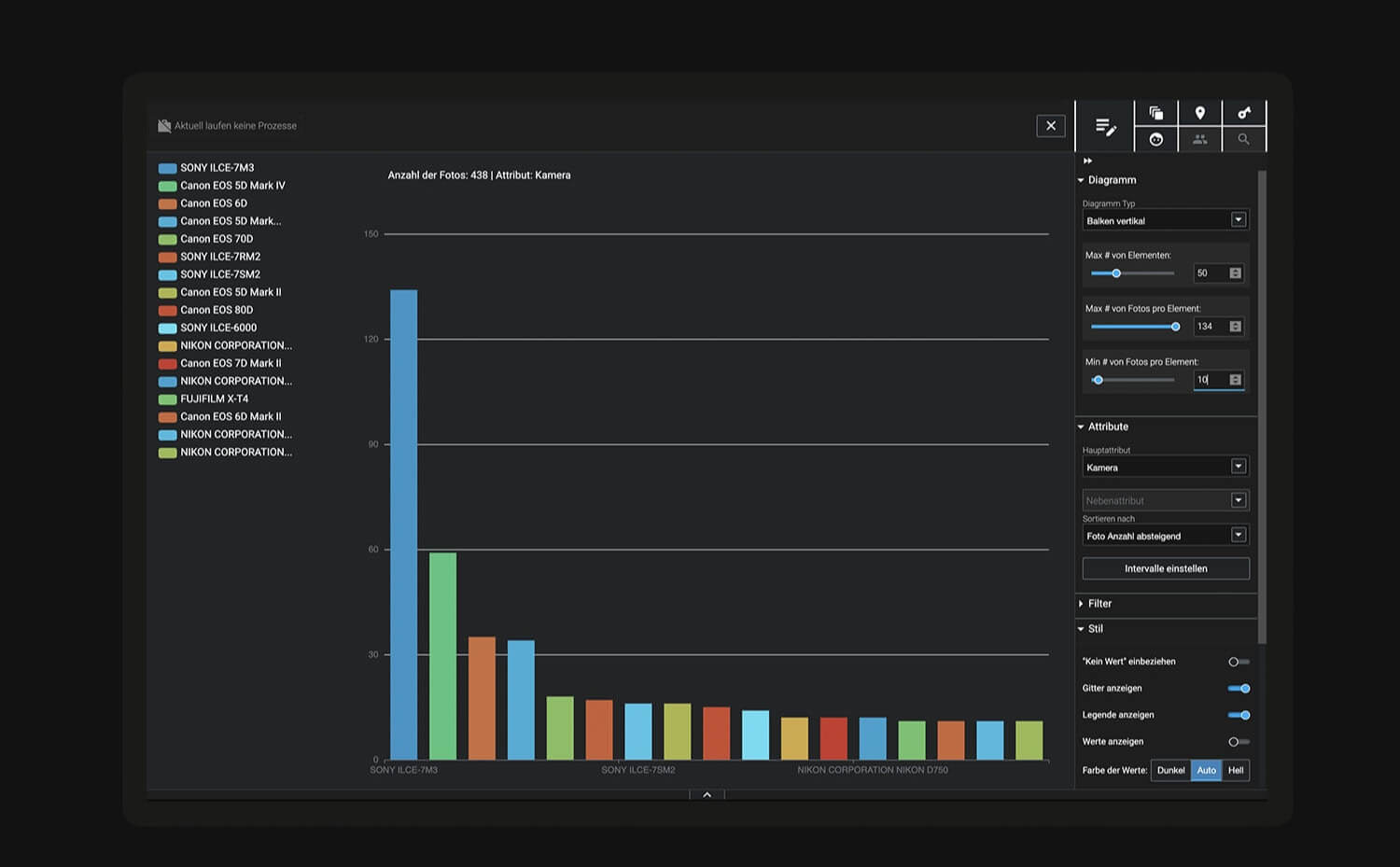The width and height of the screenshot is (1400, 867).
Task: Click stepper arrows for Max # von Elementen
Action: click(1236, 273)
